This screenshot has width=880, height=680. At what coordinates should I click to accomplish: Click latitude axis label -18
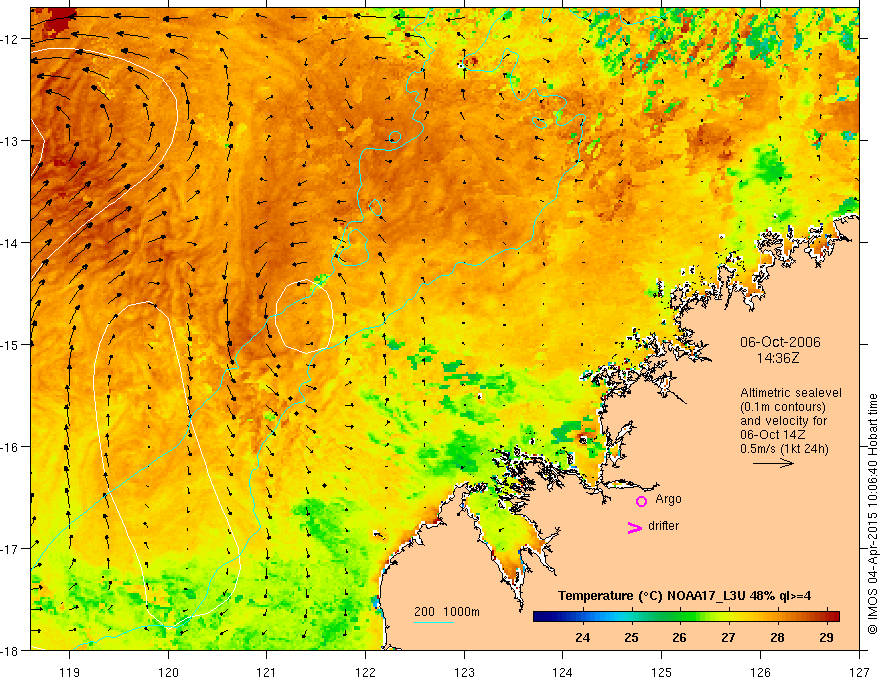click(x=11, y=650)
